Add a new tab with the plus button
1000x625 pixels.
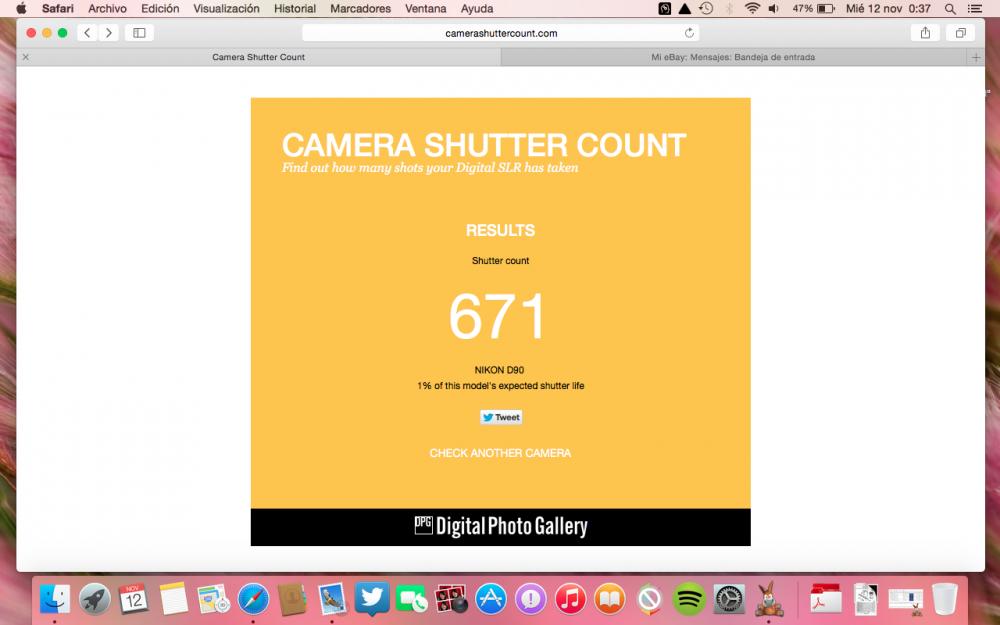tap(976, 57)
